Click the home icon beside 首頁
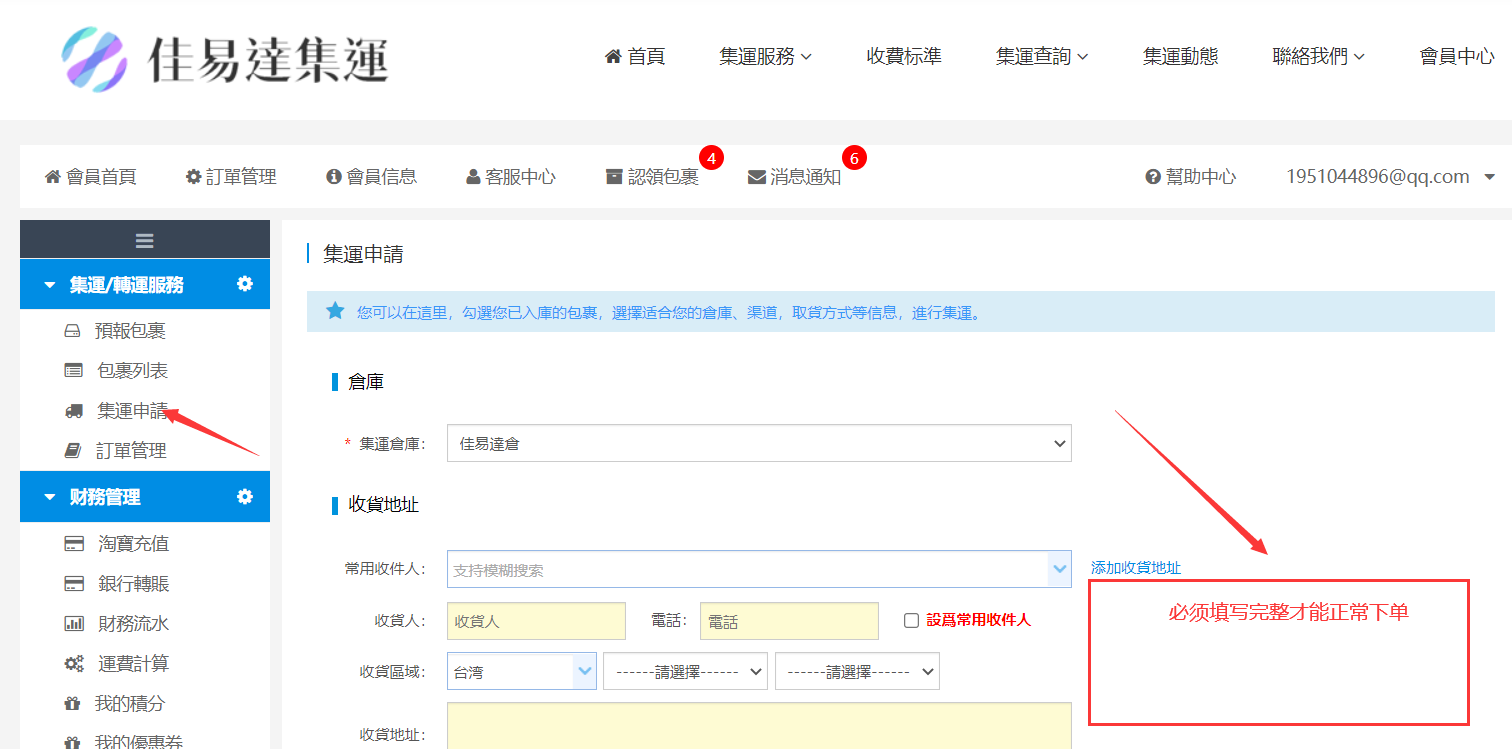 [614, 57]
